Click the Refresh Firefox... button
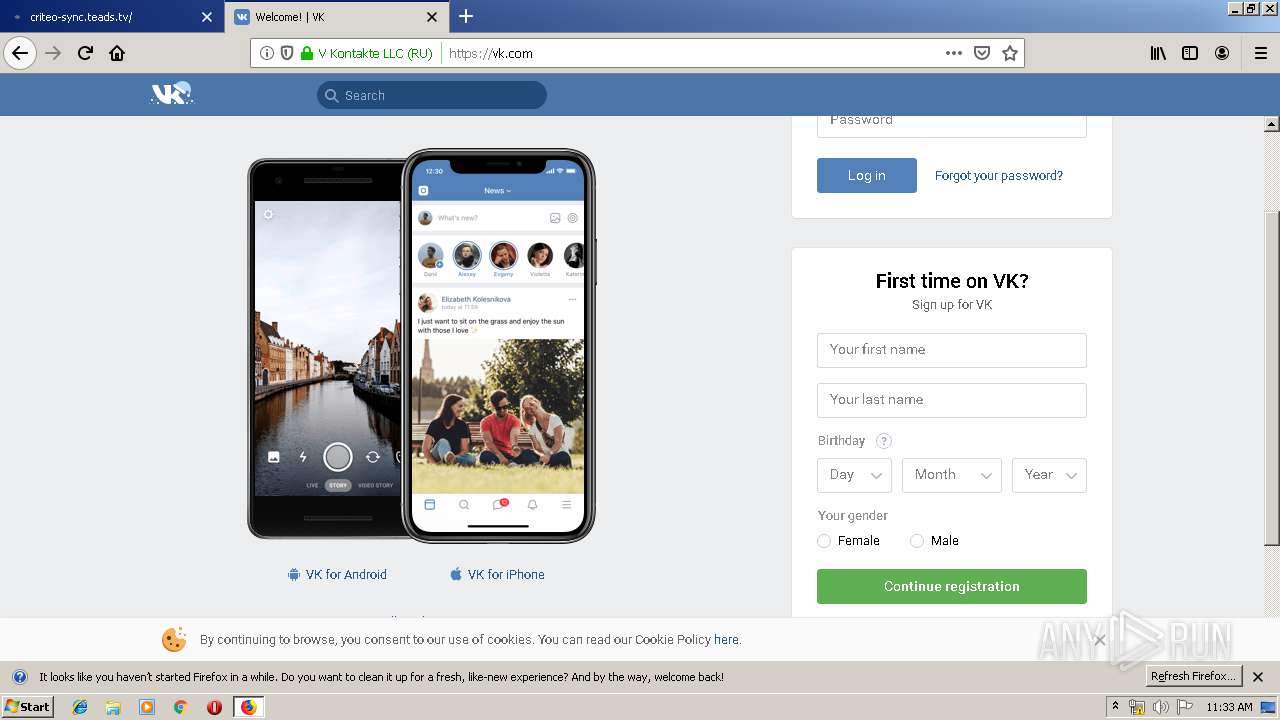Image resolution: width=1280 pixels, height=720 pixels. 1194,676
